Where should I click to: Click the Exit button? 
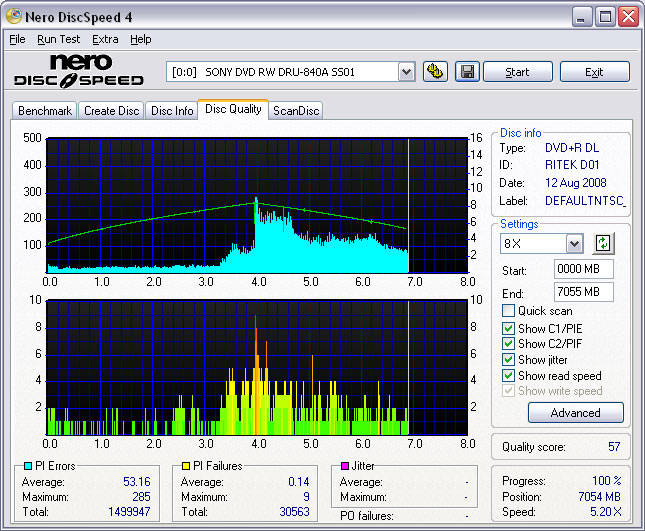pyautogui.click(x=594, y=72)
